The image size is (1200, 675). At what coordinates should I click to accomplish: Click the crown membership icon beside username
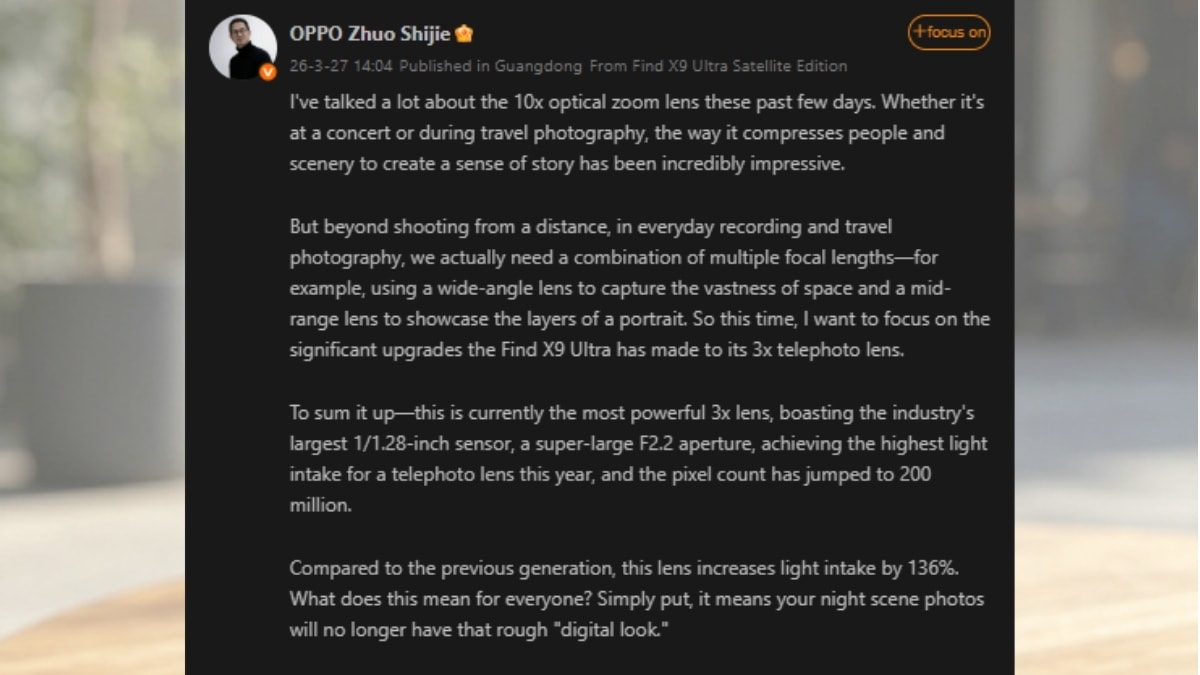coord(464,34)
